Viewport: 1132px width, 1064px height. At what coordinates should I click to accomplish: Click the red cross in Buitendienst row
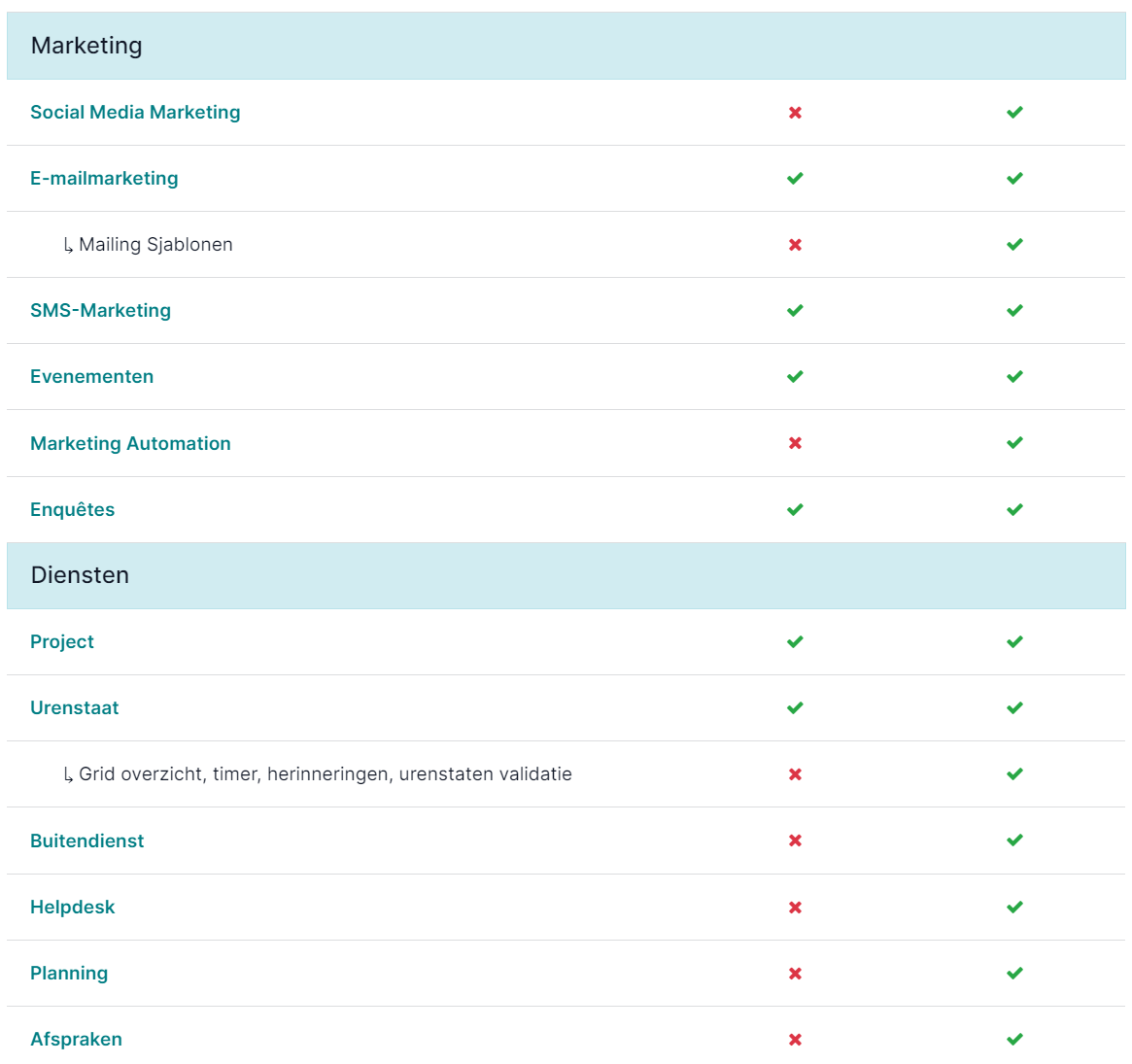pyautogui.click(x=795, y=841)
